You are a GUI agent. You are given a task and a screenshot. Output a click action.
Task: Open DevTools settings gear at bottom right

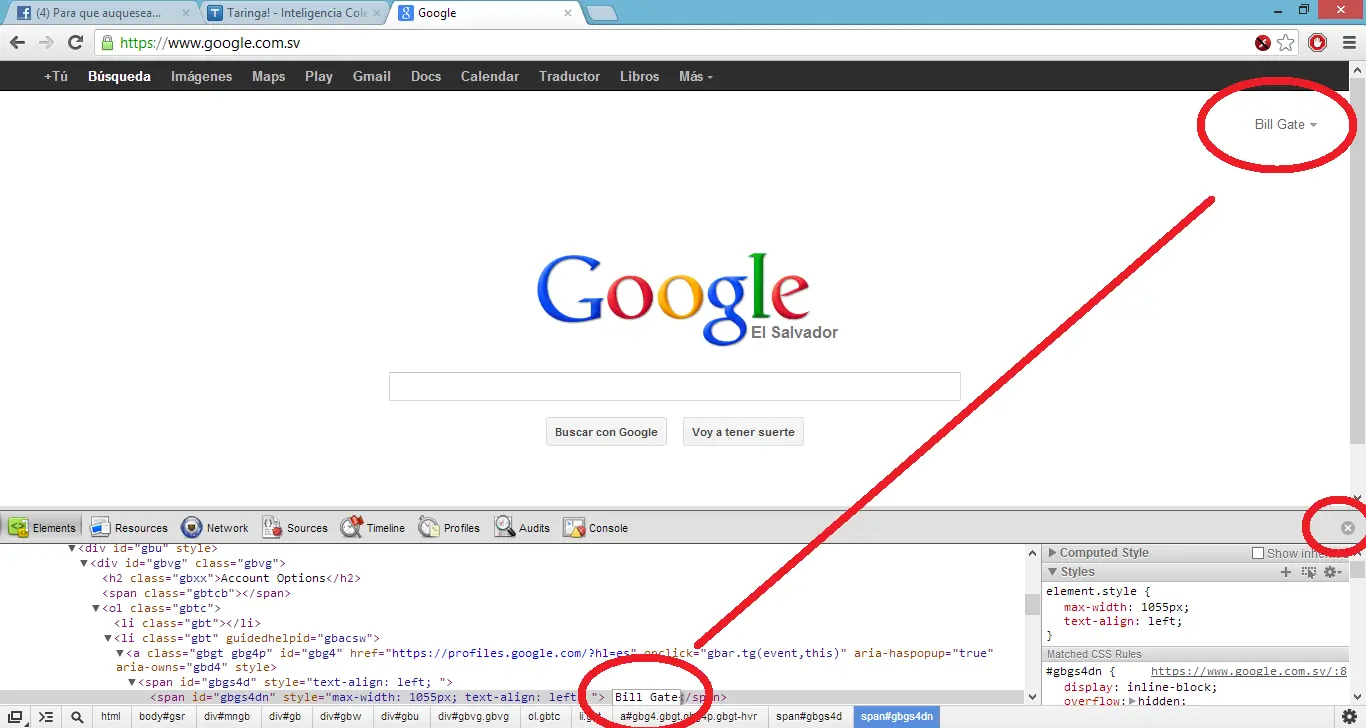pyautogui.click(x=1349, y=716)
